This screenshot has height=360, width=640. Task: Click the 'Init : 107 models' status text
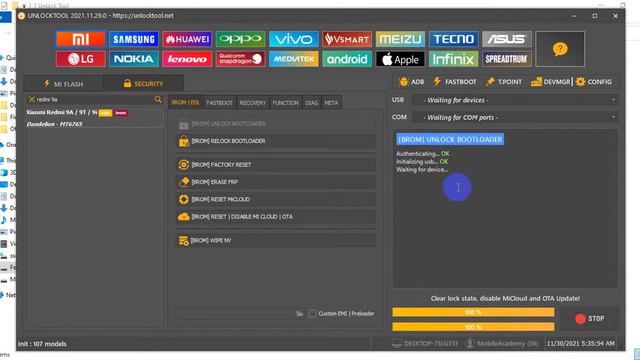[42, 344]
